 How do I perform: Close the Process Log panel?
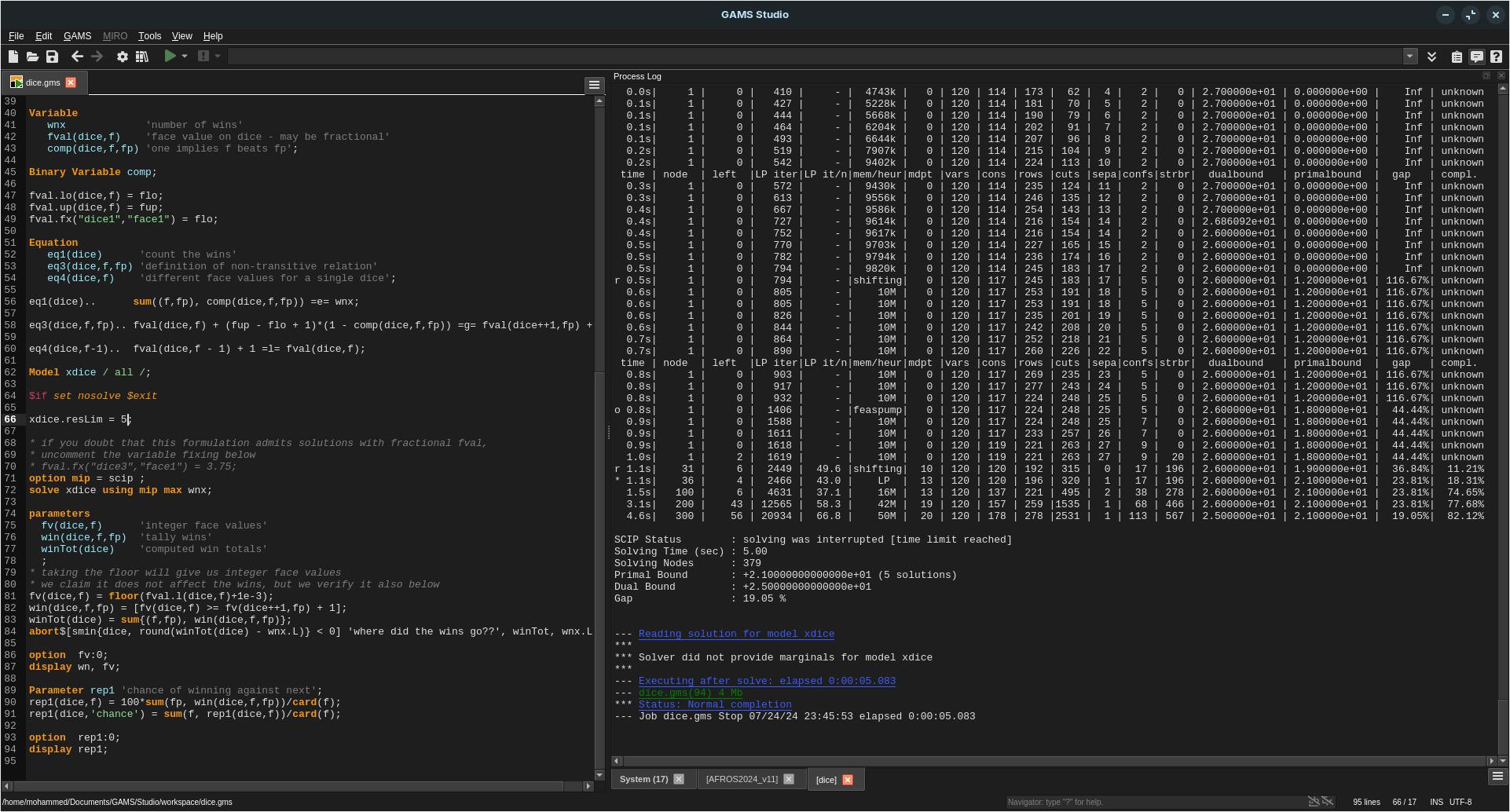click(x=1501, y=76)
